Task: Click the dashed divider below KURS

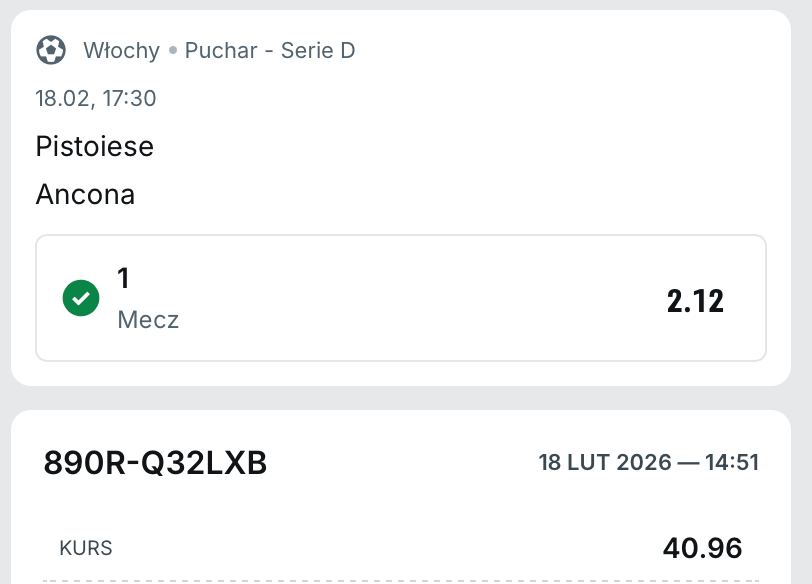Action: (x=400, y=580)
